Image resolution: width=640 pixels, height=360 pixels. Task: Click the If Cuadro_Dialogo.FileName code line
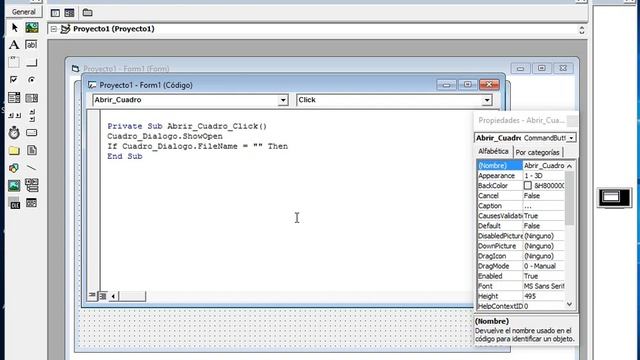198,146
